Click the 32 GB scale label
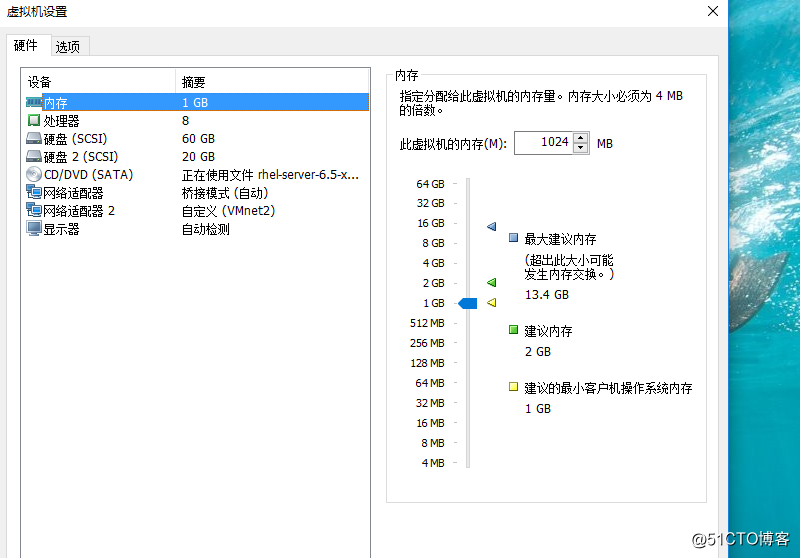This screenshot has height=558, width=800. (x=431, y=203)
